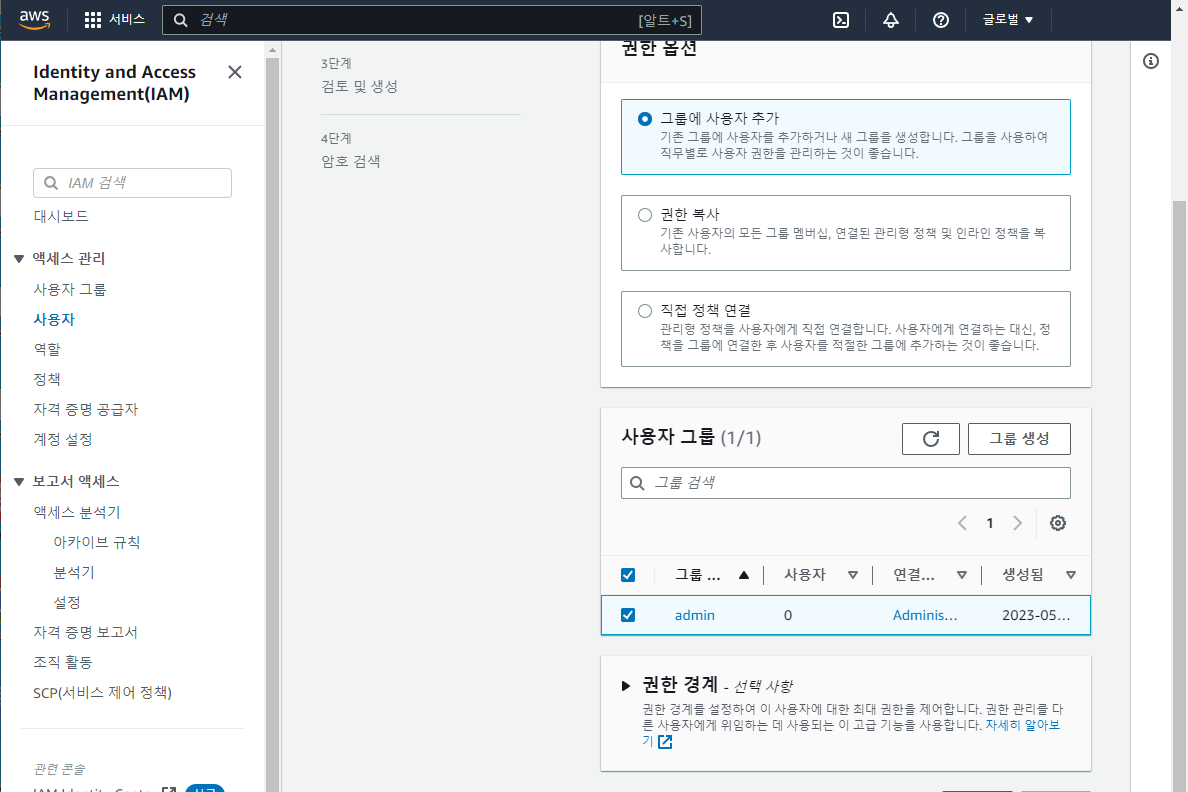Click the sidebar scrollbar up arrow
Screen dimensions: 1188x792
point(273,51)
